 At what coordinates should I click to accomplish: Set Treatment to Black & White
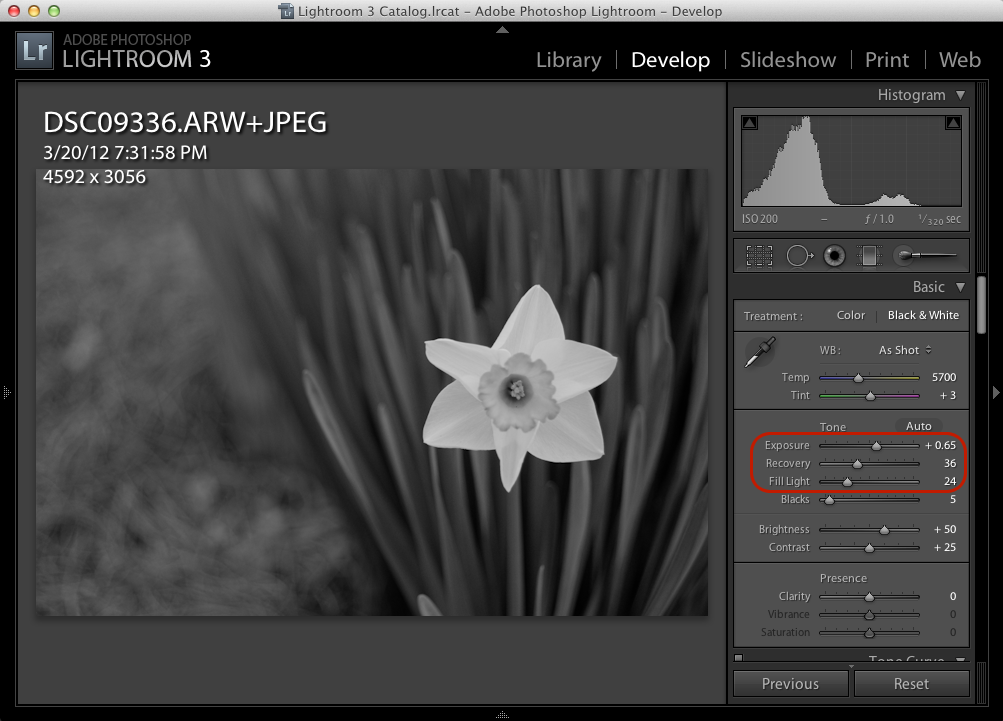click(922, 315)
